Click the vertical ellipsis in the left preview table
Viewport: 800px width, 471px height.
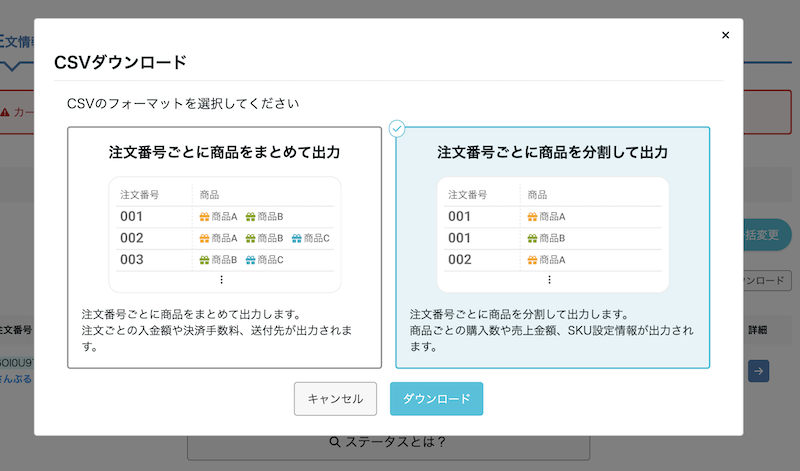click(221, 280)
